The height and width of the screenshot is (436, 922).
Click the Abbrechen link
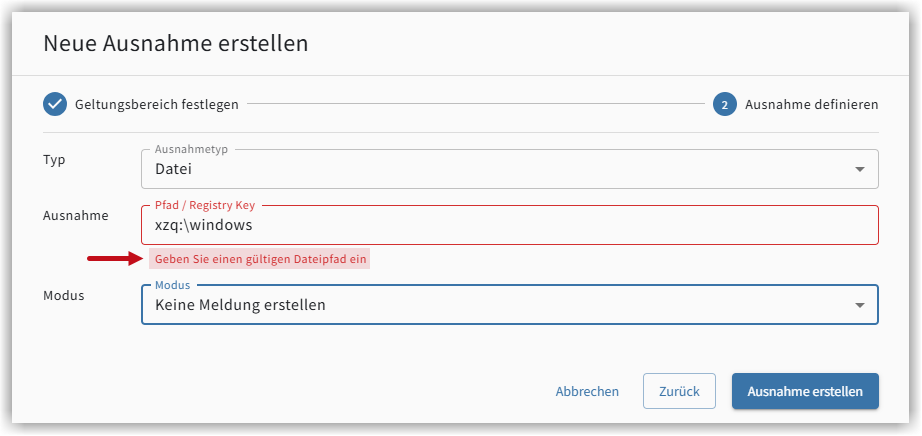587,391
